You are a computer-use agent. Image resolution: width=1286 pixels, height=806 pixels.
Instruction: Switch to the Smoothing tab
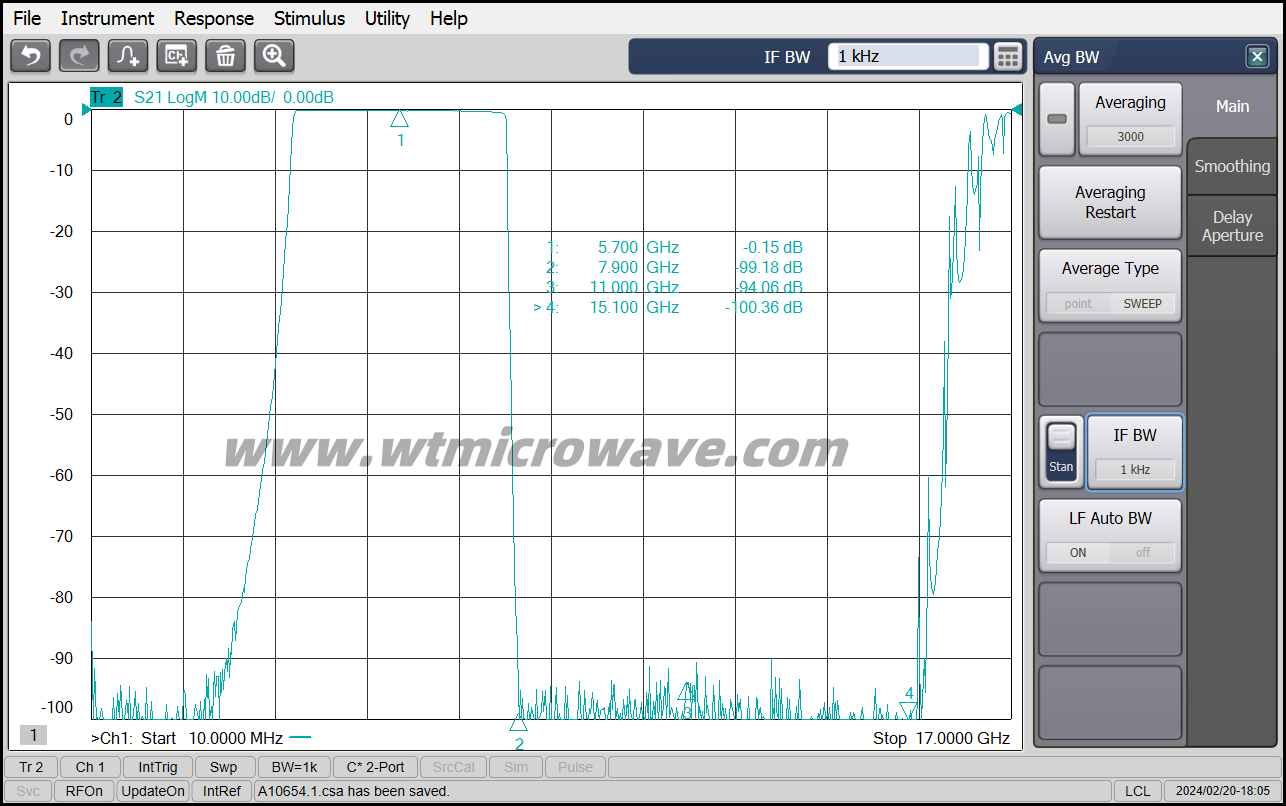[1232, 166]
